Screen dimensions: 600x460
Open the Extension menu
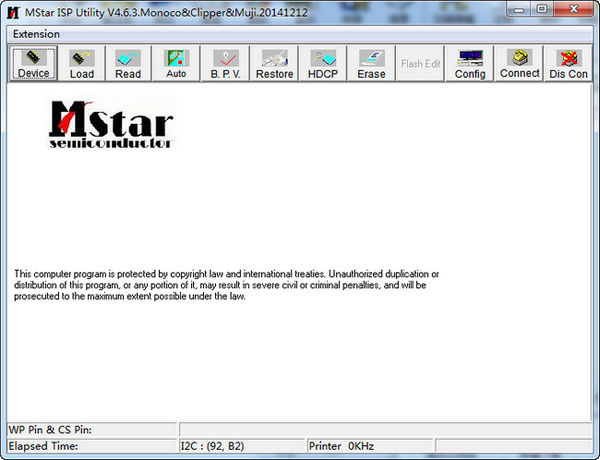point(36,34)
